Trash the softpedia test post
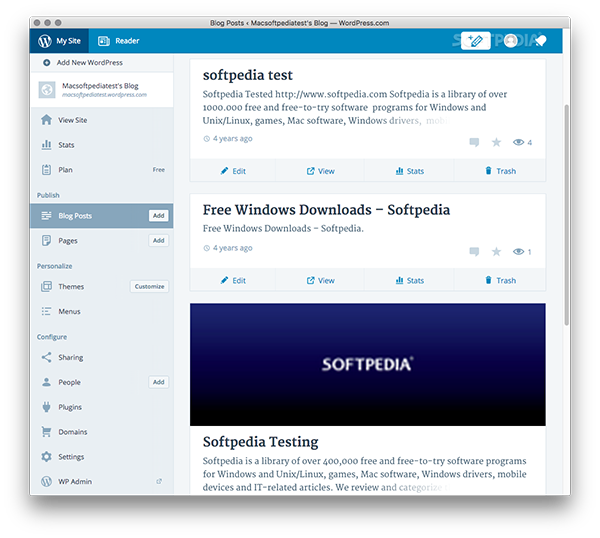 pyautogui.click(x=500, y=171)
